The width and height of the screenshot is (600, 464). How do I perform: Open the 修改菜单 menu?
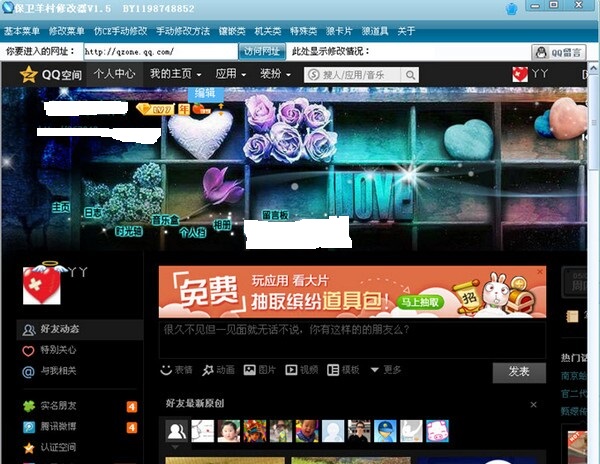click(67, 31)
